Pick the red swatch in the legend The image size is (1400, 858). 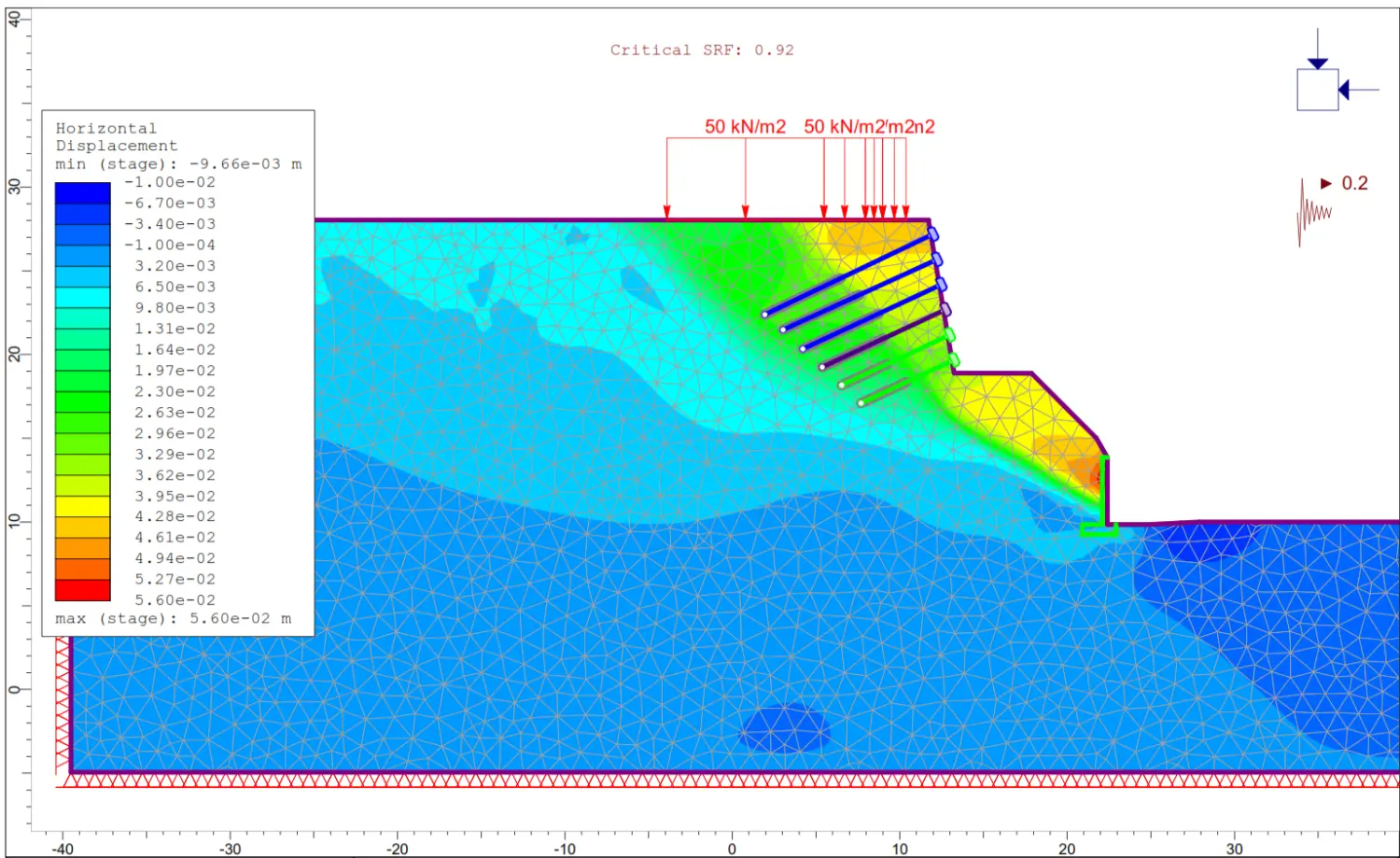coord(82,590)
